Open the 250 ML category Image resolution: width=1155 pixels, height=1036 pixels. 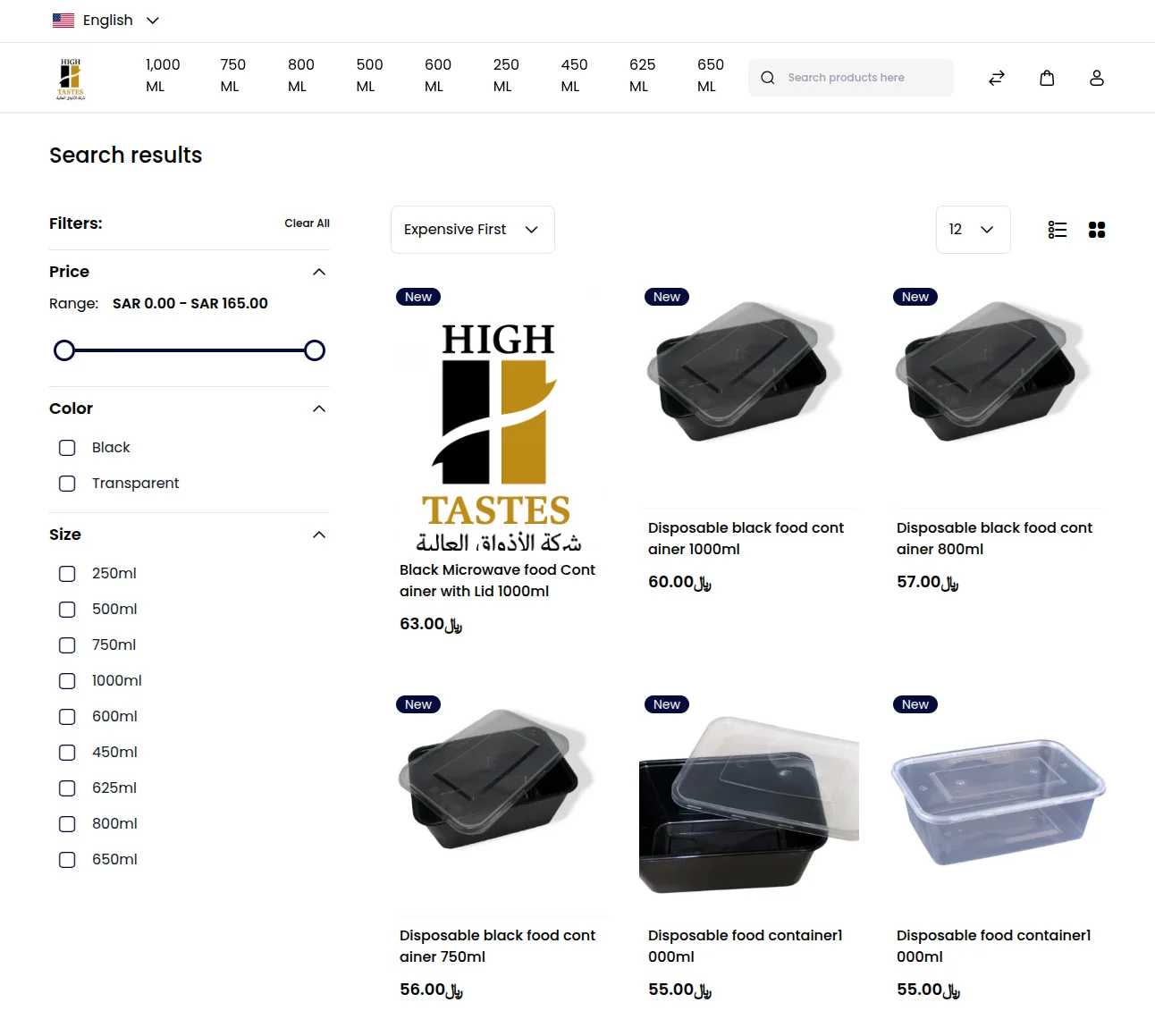(x=506, y=76)
